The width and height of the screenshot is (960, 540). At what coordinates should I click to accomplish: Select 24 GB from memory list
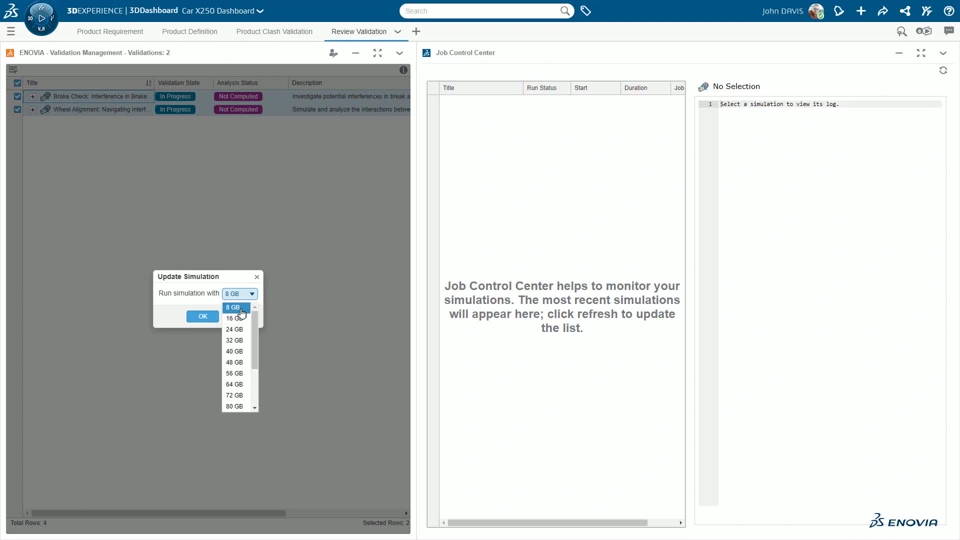(x=236, y=329)
